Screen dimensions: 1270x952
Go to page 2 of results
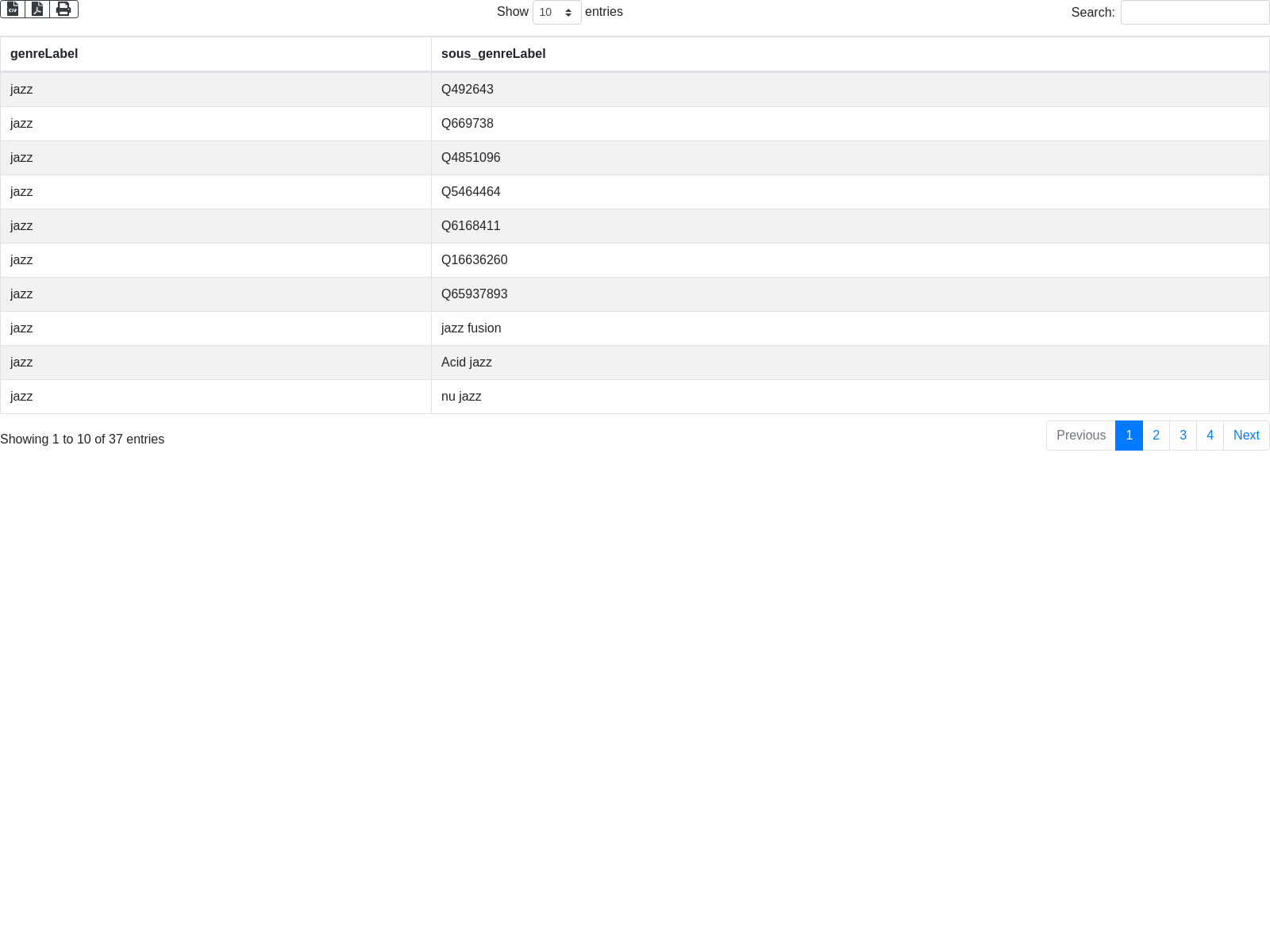pos(1156,436)
